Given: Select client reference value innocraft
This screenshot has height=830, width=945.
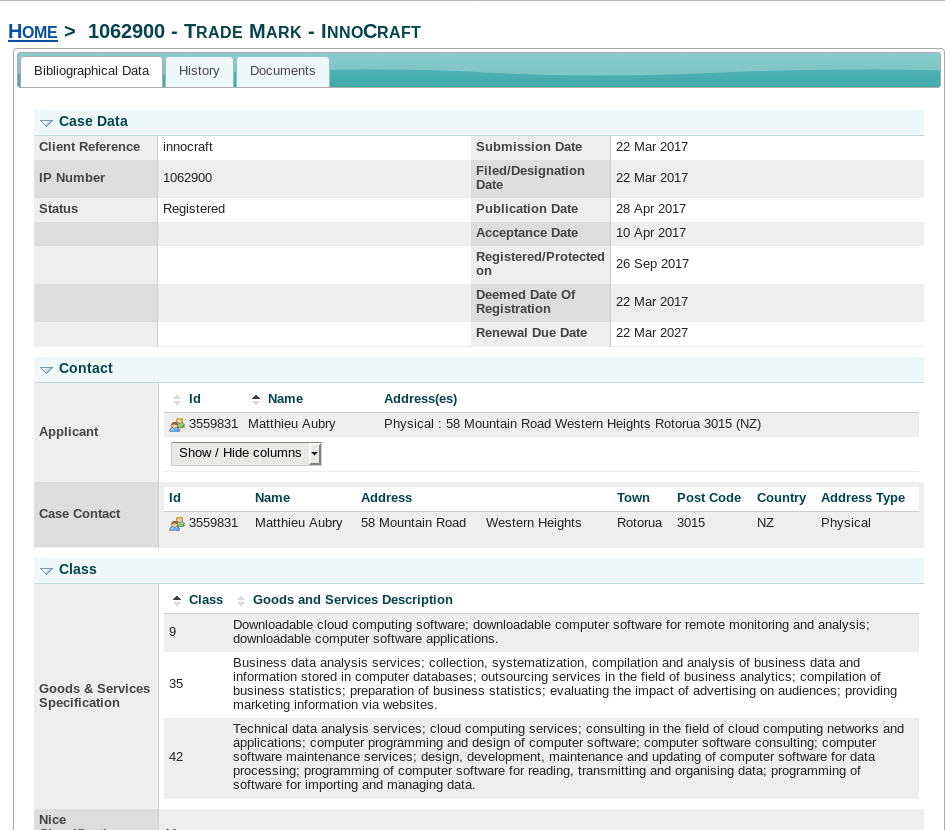Looking at the screenshot, I should tap(187, 147).
